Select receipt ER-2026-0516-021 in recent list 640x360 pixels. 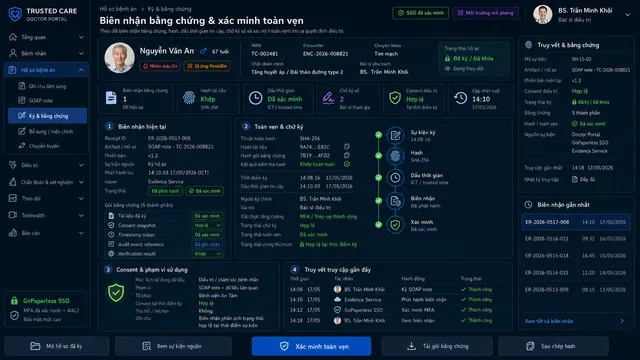point(575,239)
